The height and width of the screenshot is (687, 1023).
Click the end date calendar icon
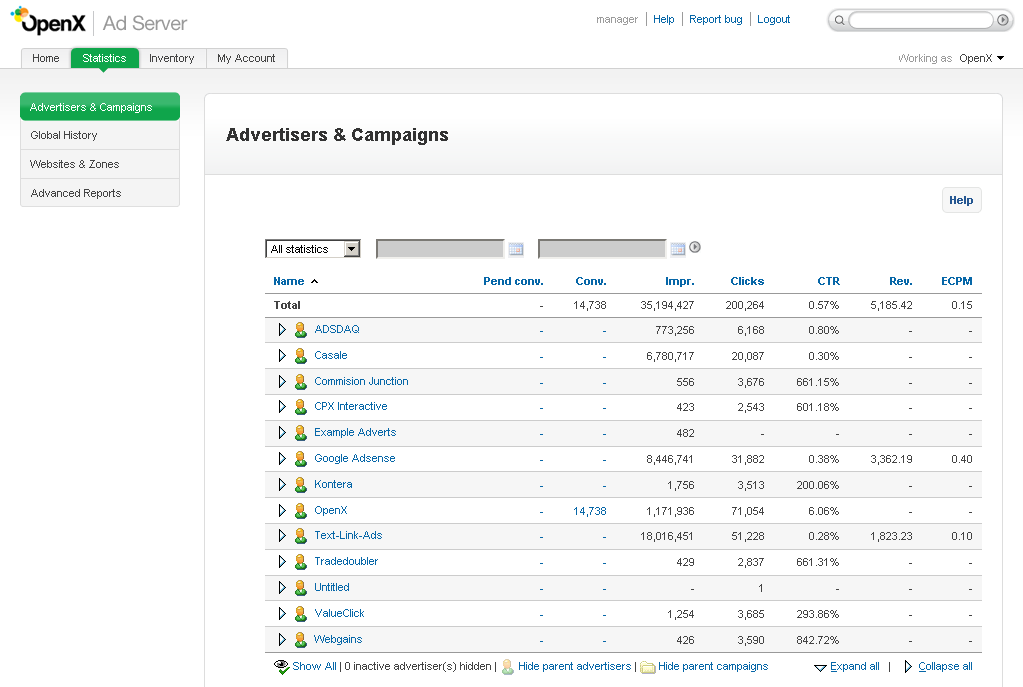678,249
